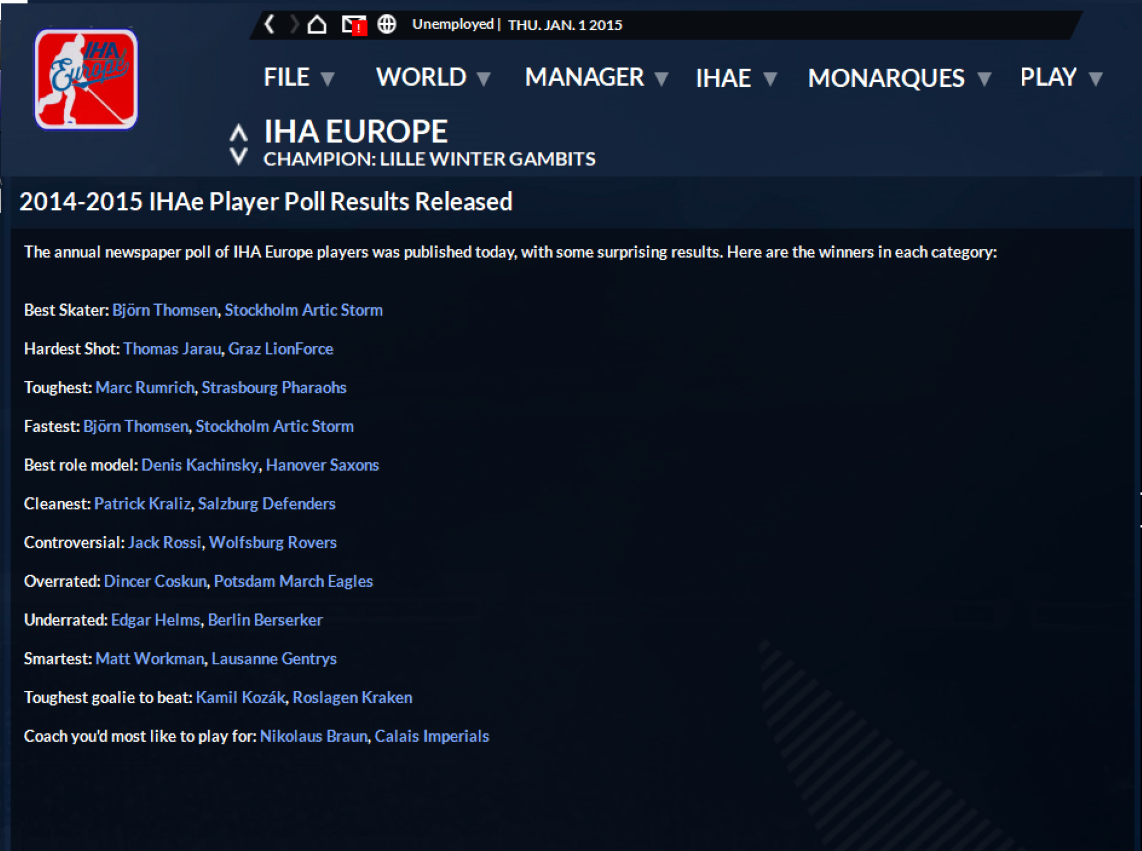Click the IHA Europe league logo
This screenshot has width=1142, height=851.
click(x=86, y=79)
